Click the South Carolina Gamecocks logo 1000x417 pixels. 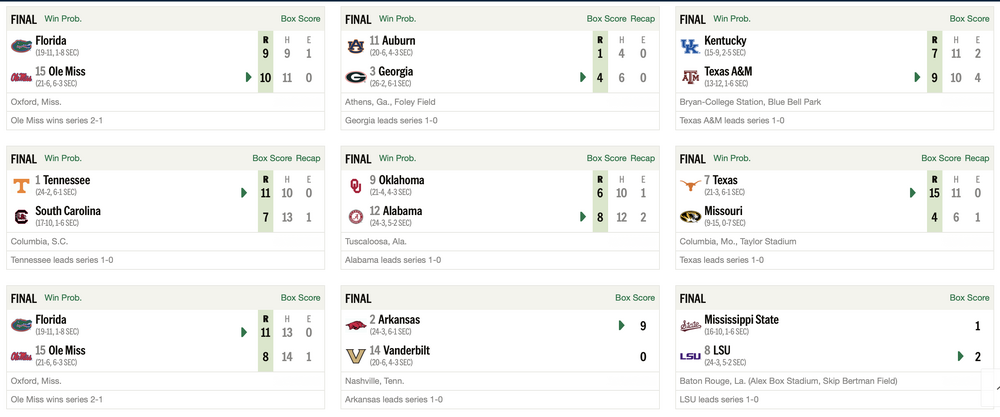click(x=20, y=216)
